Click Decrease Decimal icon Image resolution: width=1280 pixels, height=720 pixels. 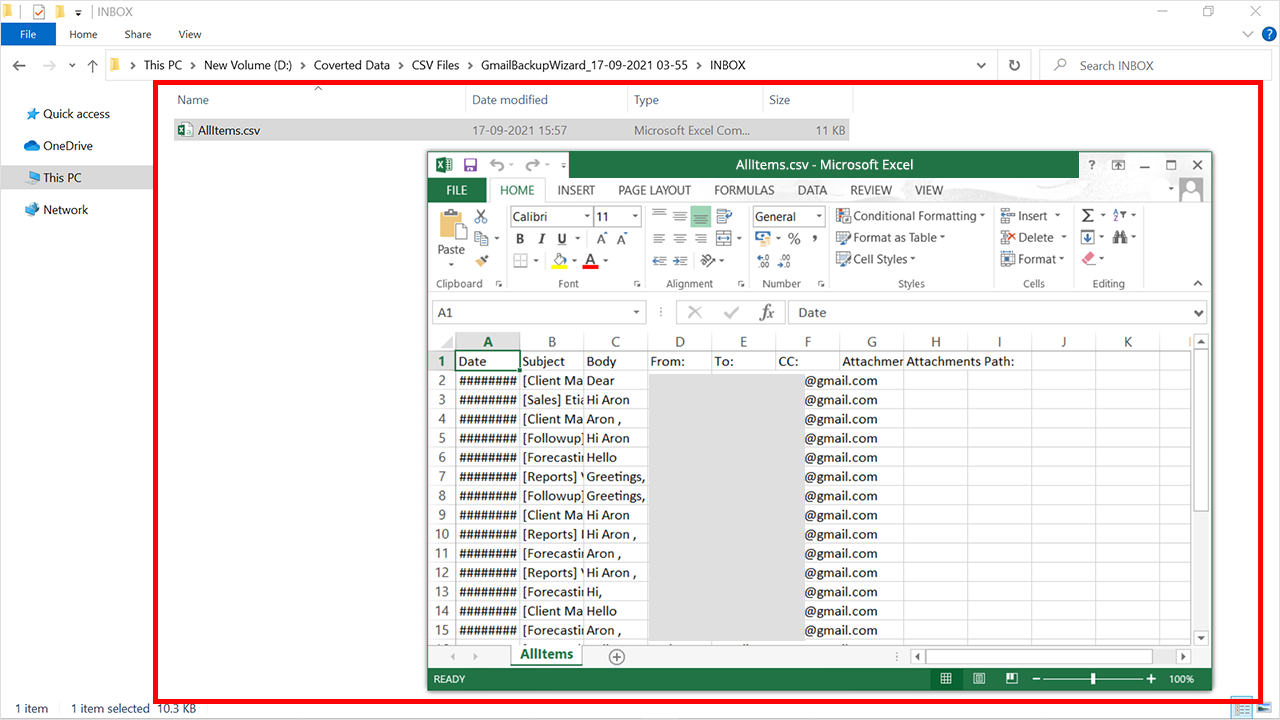(x=786, y=260)
